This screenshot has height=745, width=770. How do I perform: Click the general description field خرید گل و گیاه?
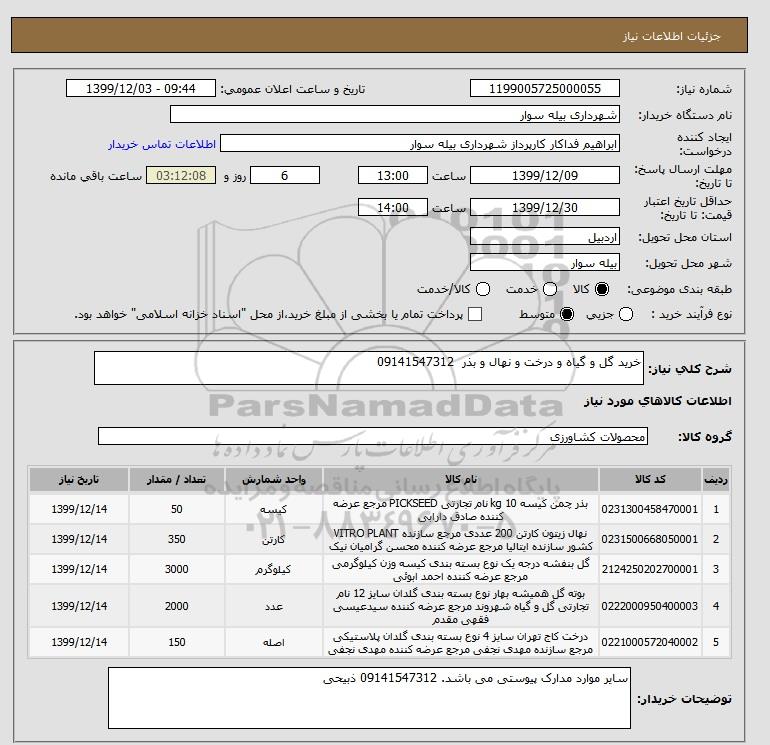click(x=368, y=368)
